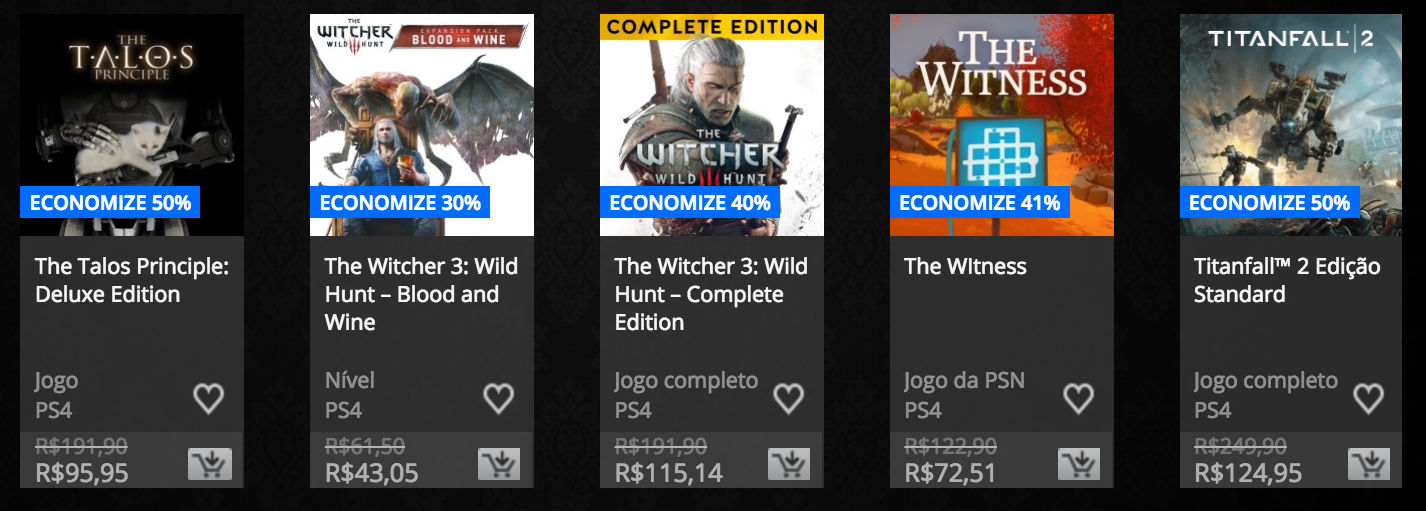Add Titanfall 2 to cart

pos(1369,464)
